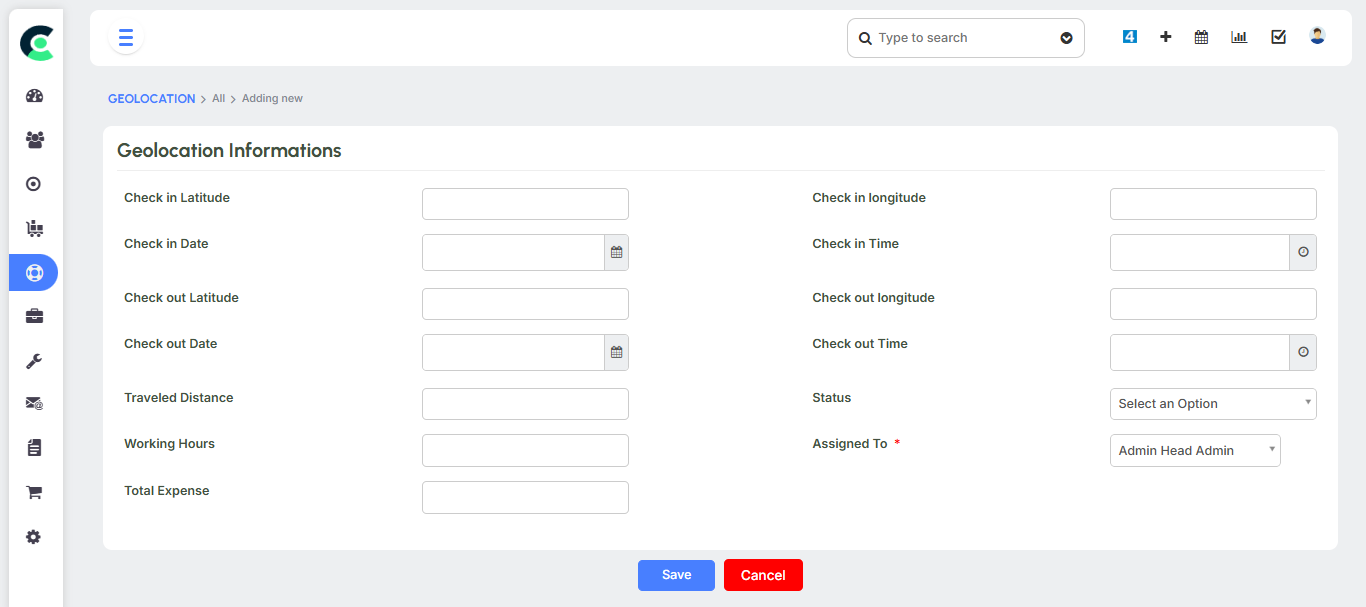Open the briefcase Jobs section in sidebar
Image resolution: width=1366 pixels, height=607 pixels.
click(x=33, y=316)
